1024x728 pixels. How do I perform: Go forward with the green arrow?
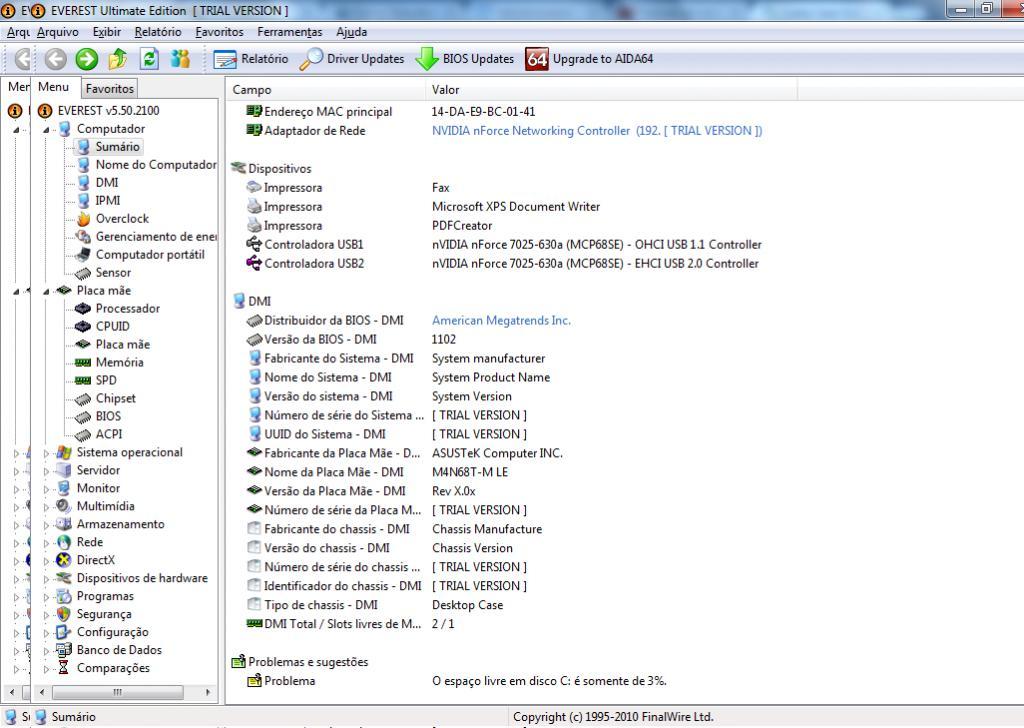(x=86, y=59)
